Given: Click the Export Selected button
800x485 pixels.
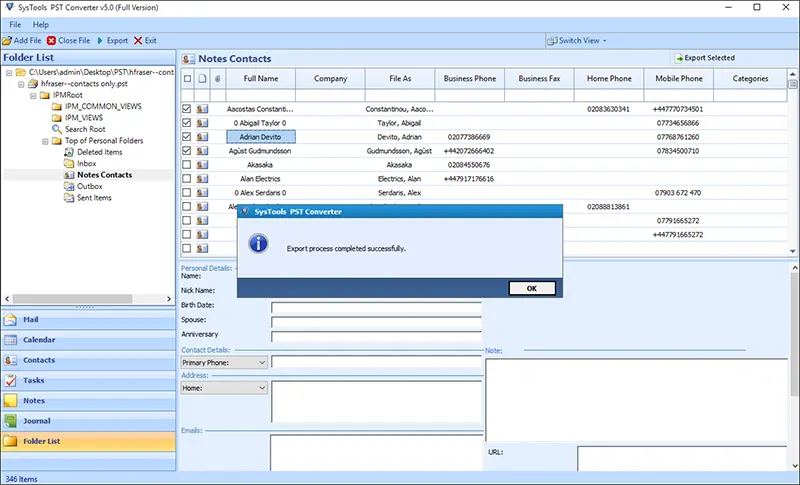Looking at the screenshot, I should [705, 58].
